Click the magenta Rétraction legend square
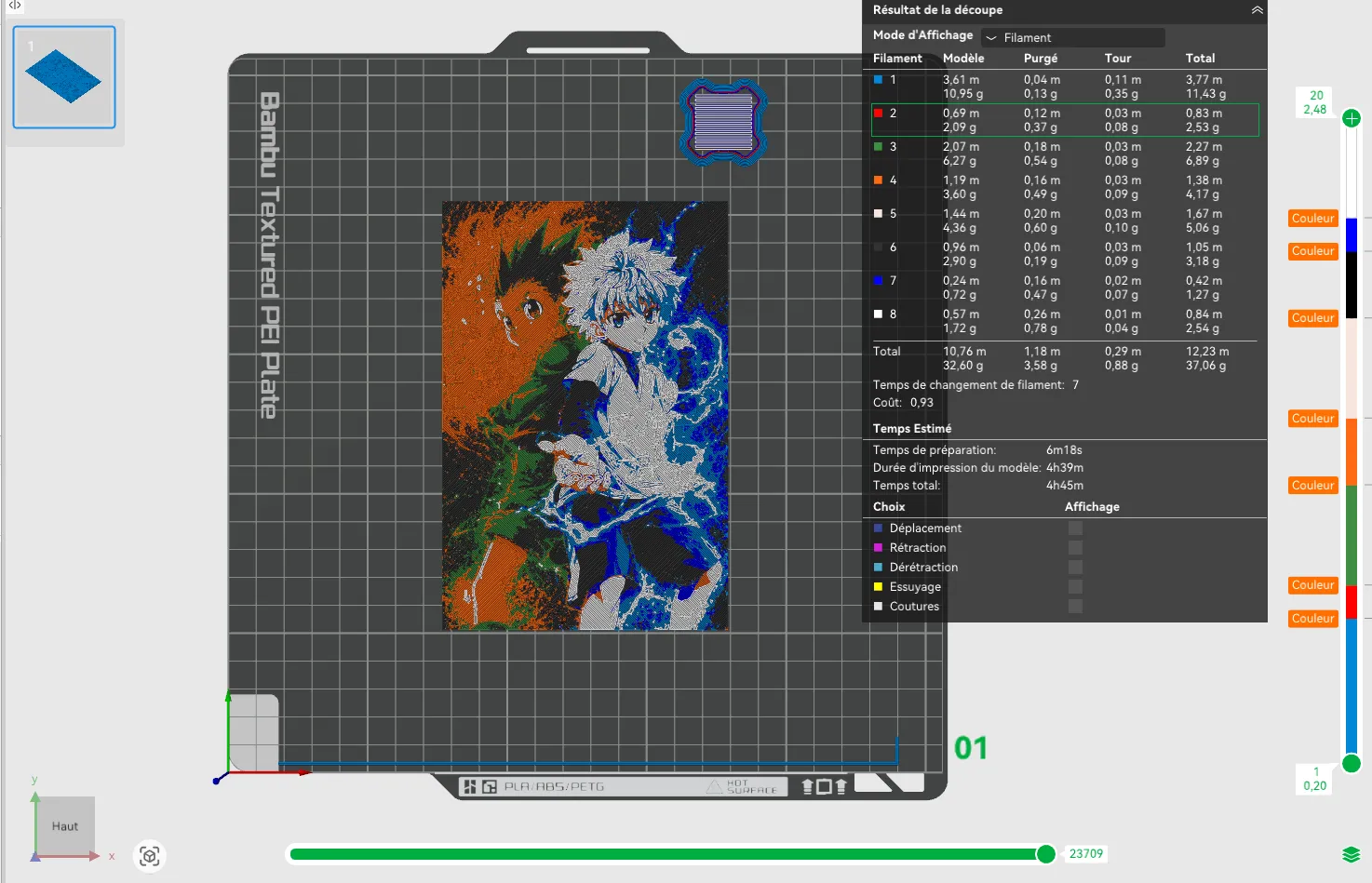This screenshot has height=883, width=1372. pos(878,547)
